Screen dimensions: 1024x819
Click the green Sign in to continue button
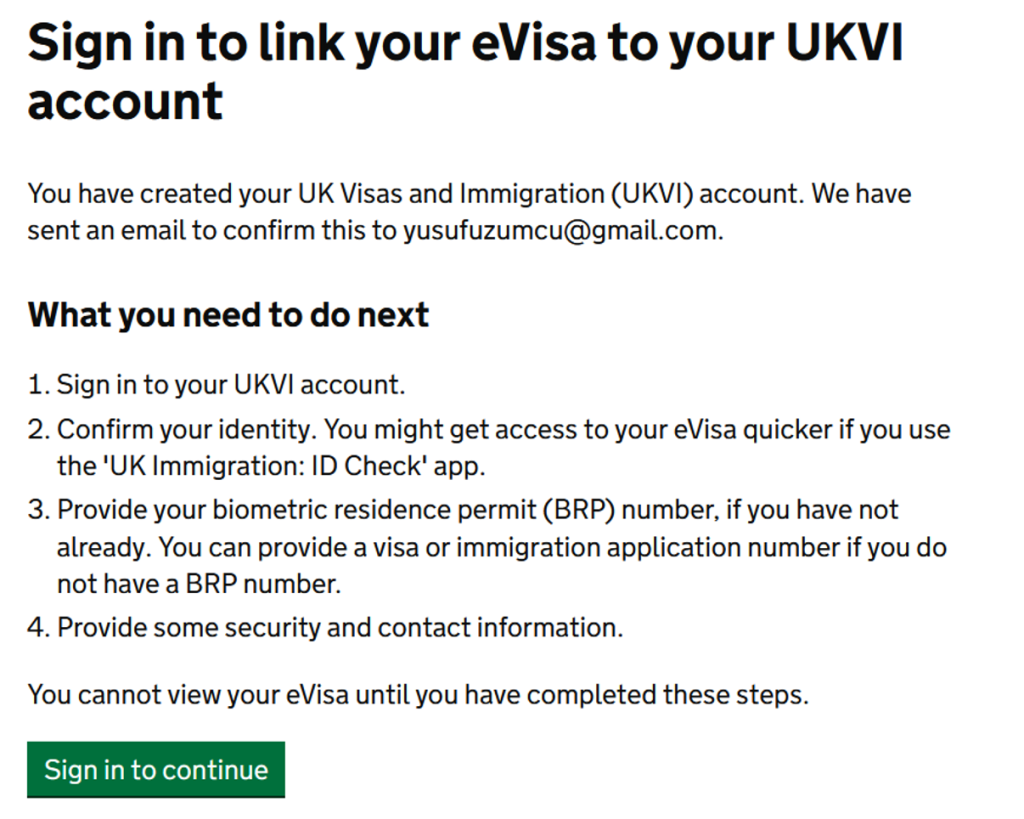(x=156, y=770)
